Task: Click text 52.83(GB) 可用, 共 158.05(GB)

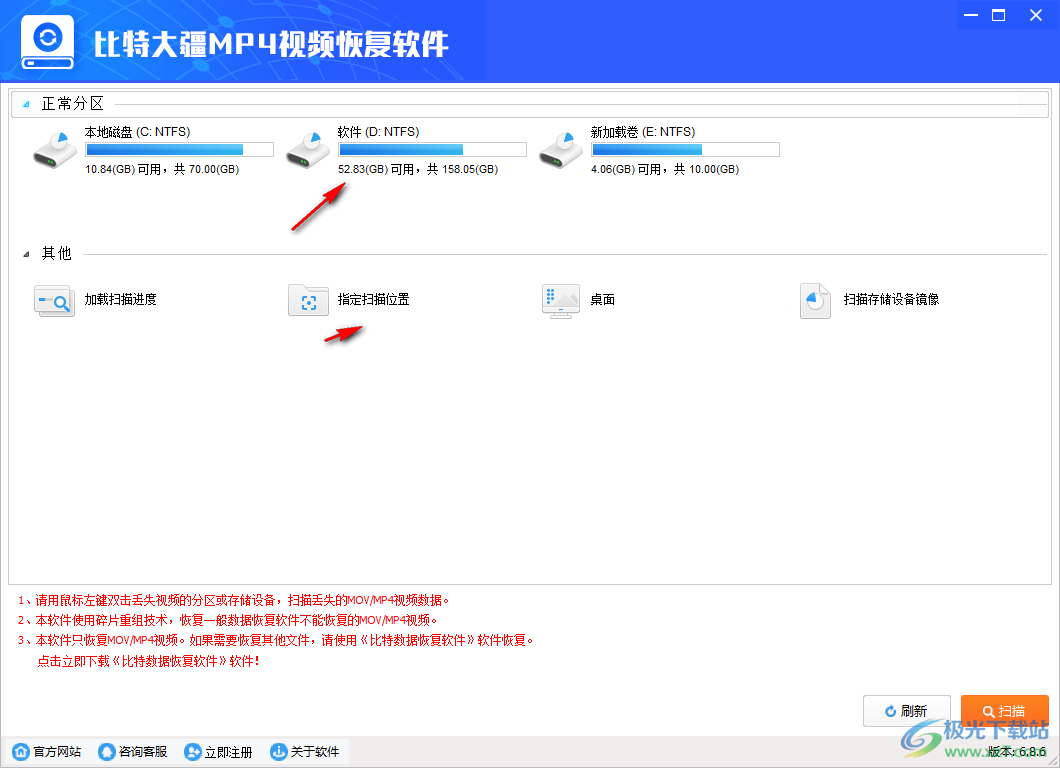Action: pos(418,169)
